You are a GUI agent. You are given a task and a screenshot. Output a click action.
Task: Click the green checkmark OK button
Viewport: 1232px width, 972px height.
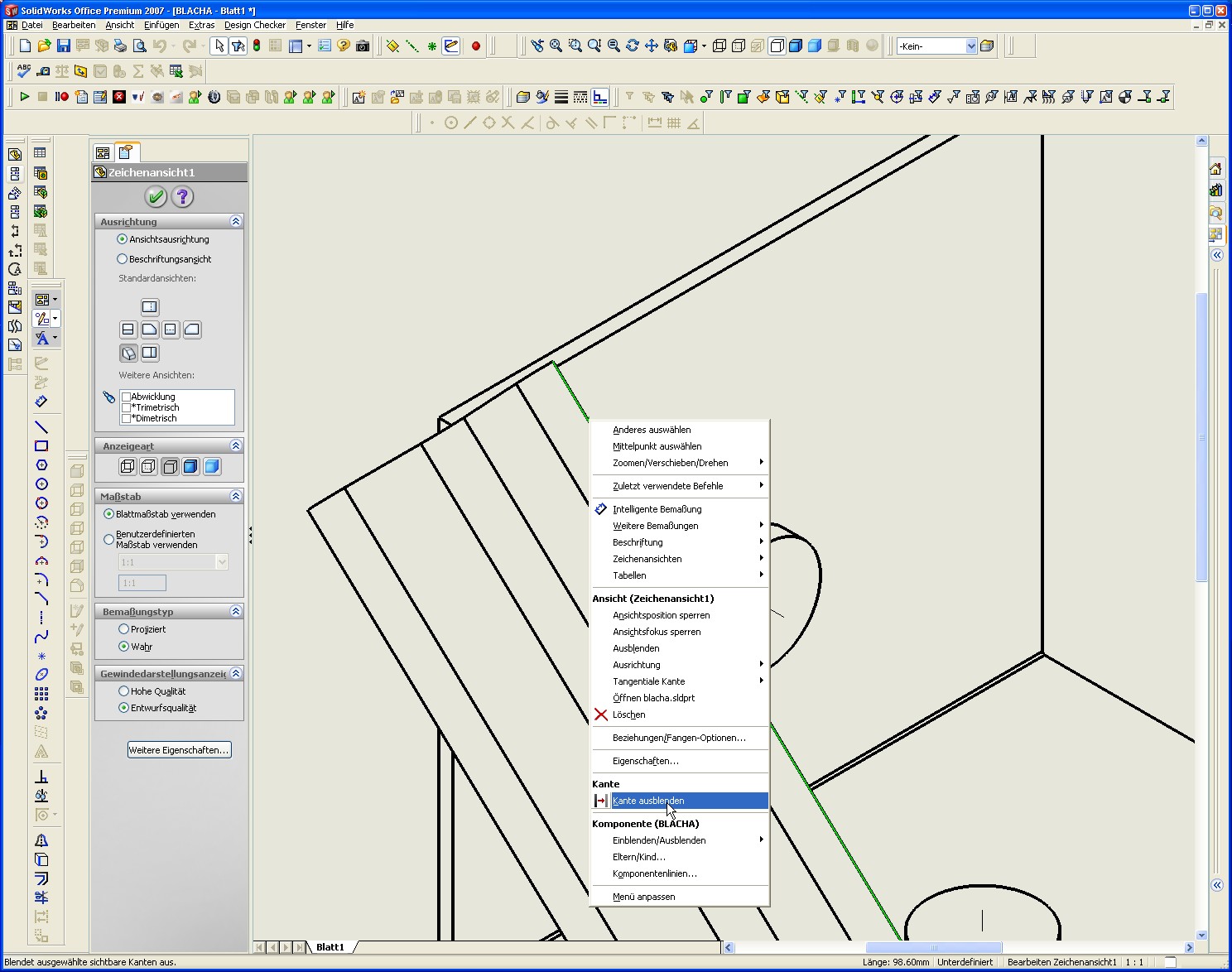[x=156, y=196]
